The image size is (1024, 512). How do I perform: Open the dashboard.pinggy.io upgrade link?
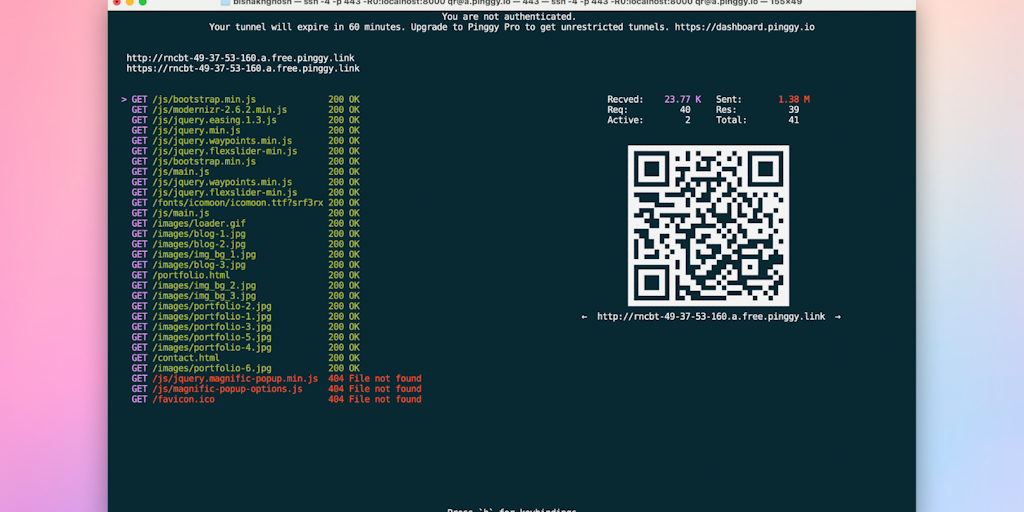click(x=744, y=27)
